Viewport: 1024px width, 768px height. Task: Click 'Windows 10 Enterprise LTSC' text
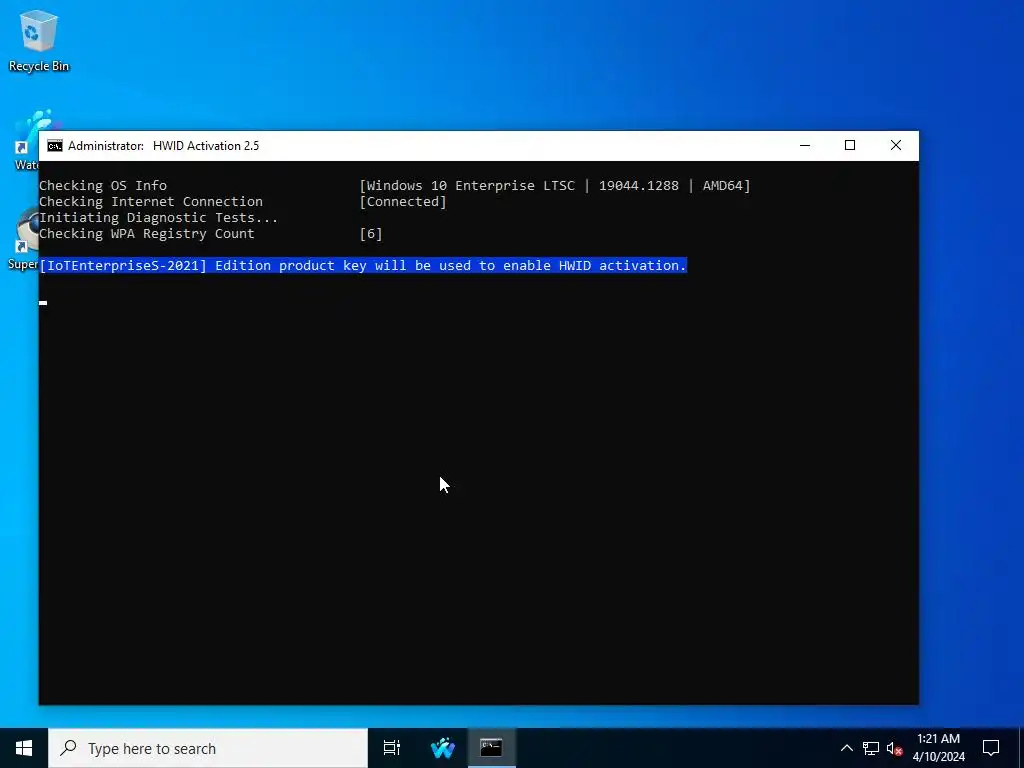pos(470,185)
